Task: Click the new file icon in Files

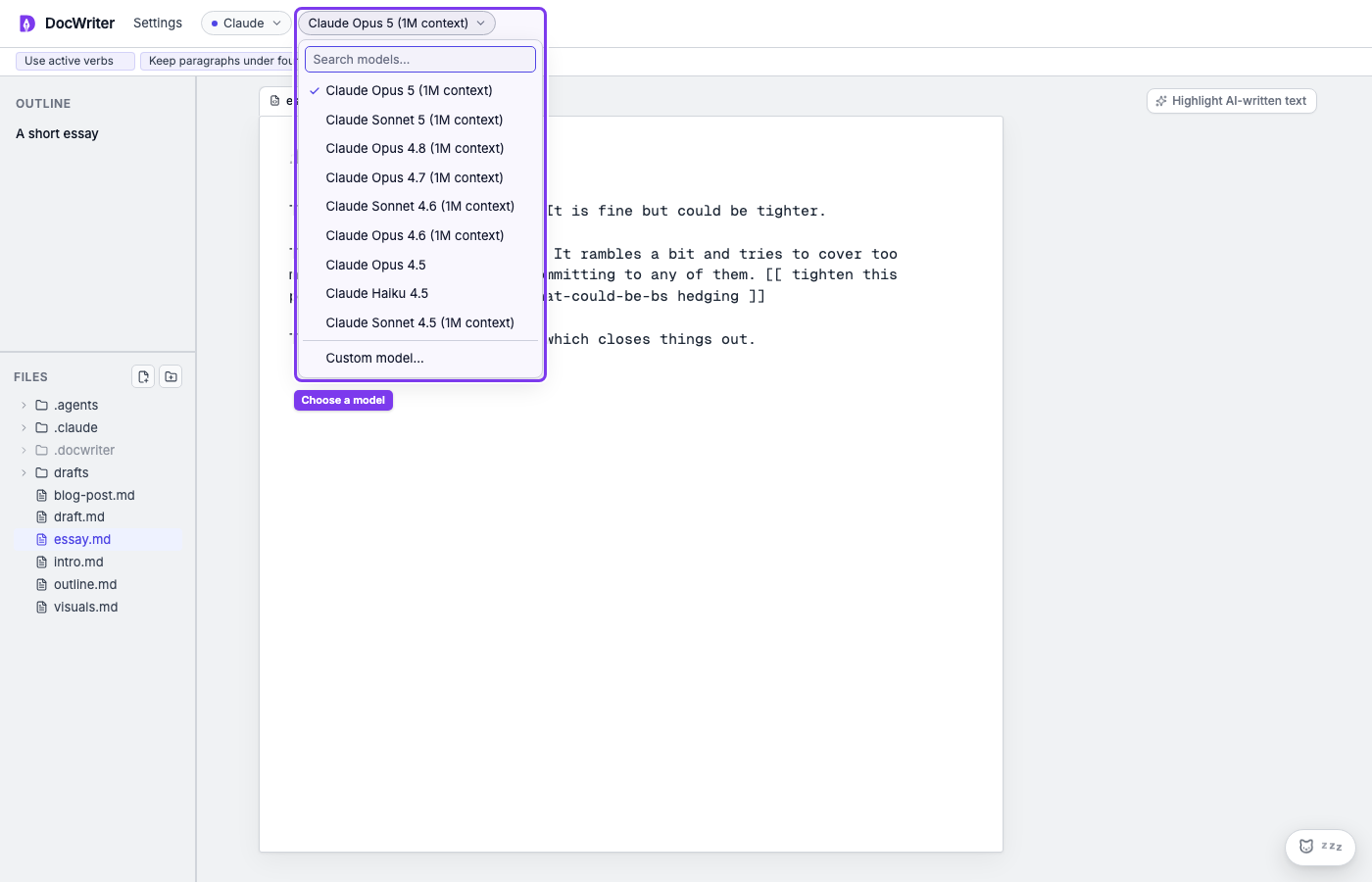Action: [x=143, y=376]
